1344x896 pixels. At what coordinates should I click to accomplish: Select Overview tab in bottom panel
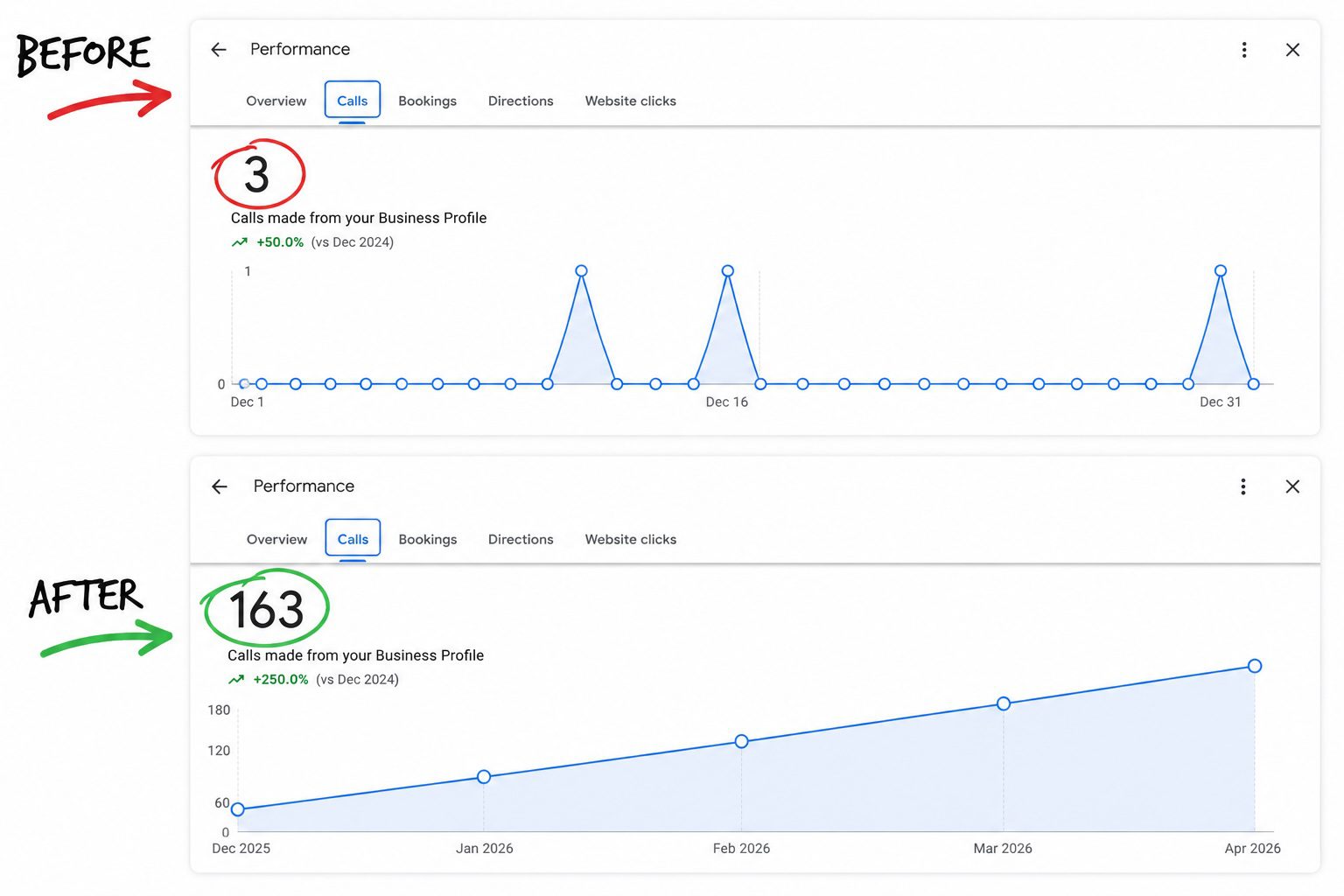tap(276, 540)
